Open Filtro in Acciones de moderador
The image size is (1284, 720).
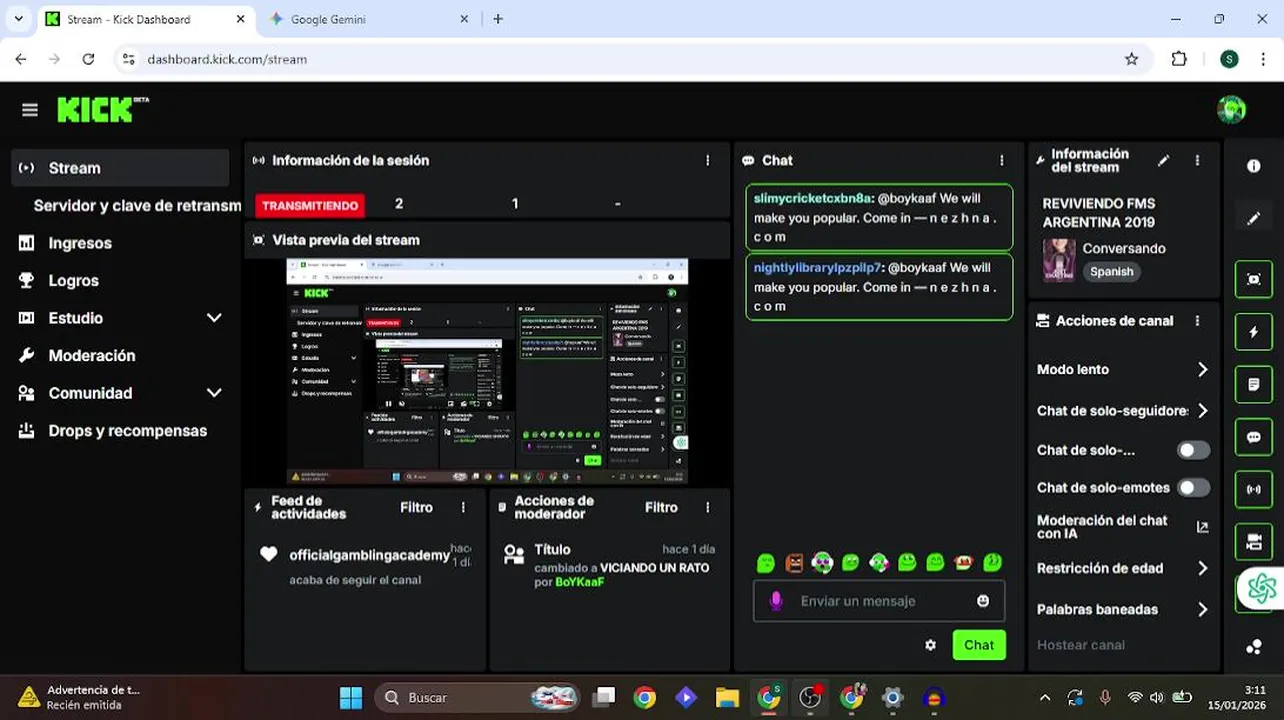coord(661,507)
